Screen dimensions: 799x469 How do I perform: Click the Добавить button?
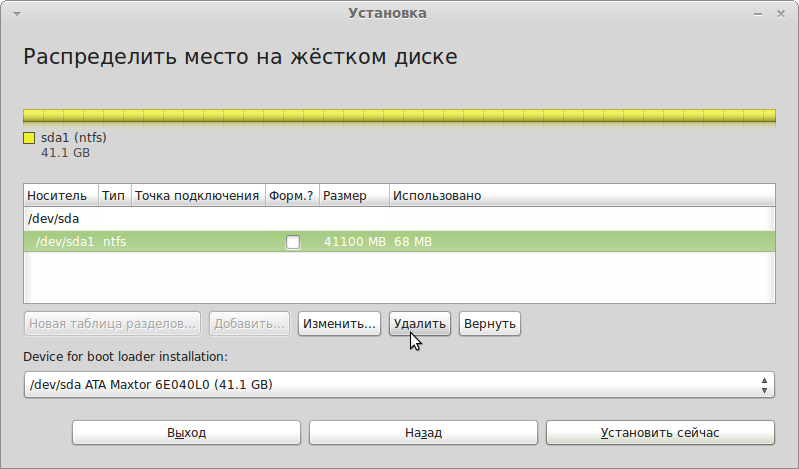(x=249, y=324)
